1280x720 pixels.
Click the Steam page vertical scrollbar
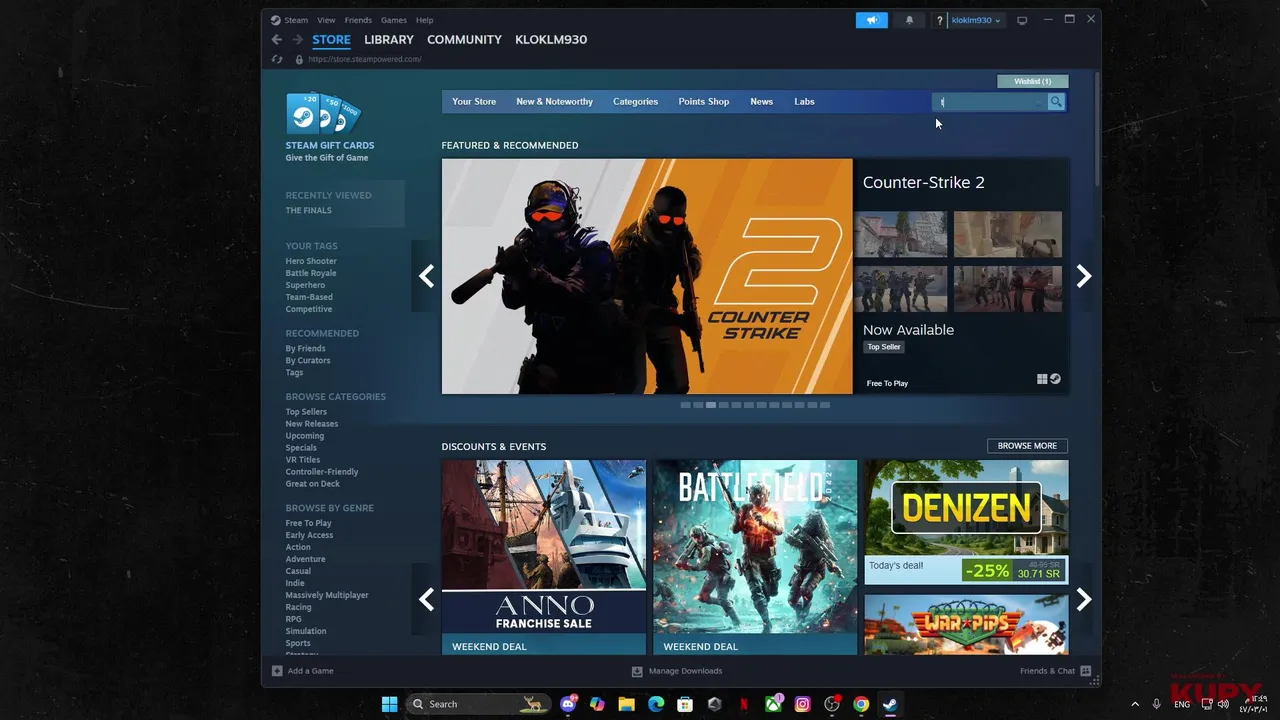click(x=1097, y=128)
